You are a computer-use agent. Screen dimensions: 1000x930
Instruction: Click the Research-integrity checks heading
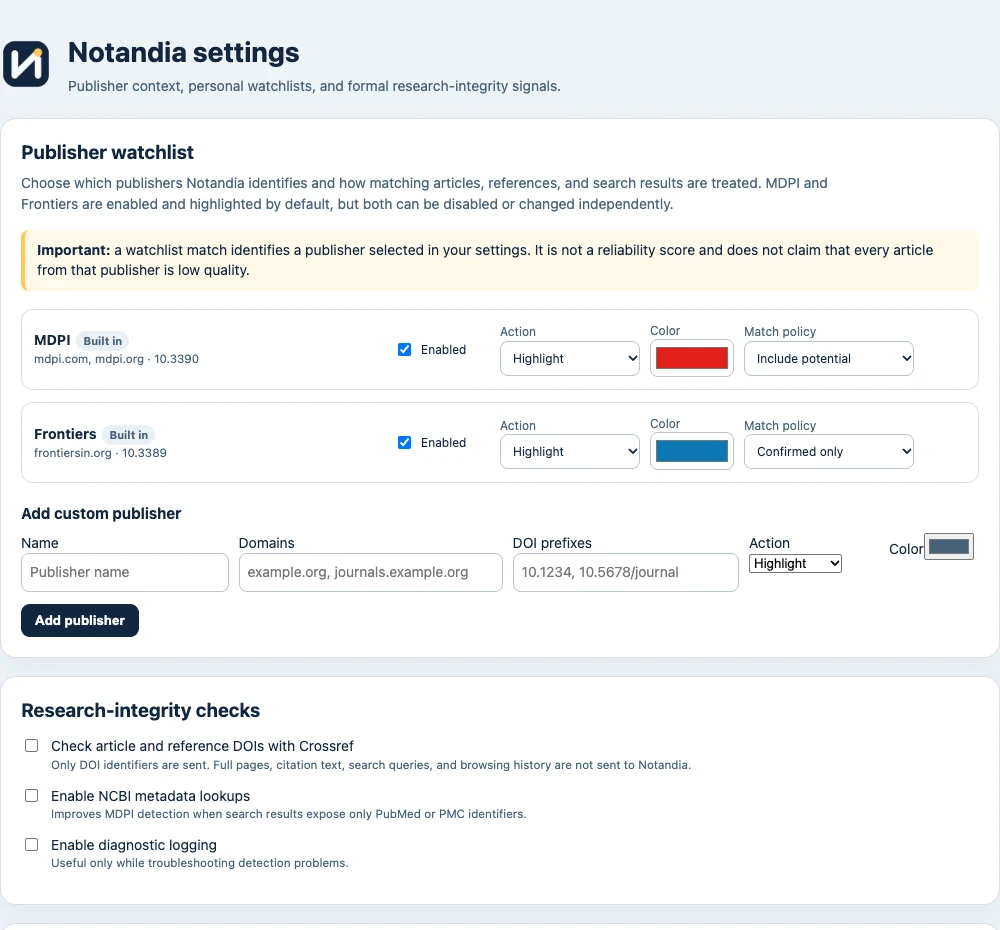[x=140, y=711]
